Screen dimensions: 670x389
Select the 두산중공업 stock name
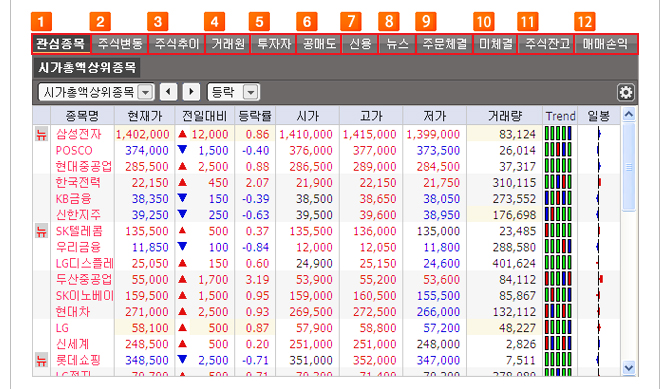coord(84,280)
